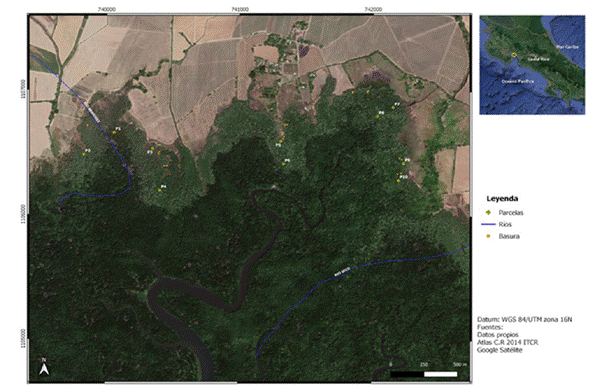Click the Google Satélite source text
Screen dimensions: 594x388
point(499,350)
